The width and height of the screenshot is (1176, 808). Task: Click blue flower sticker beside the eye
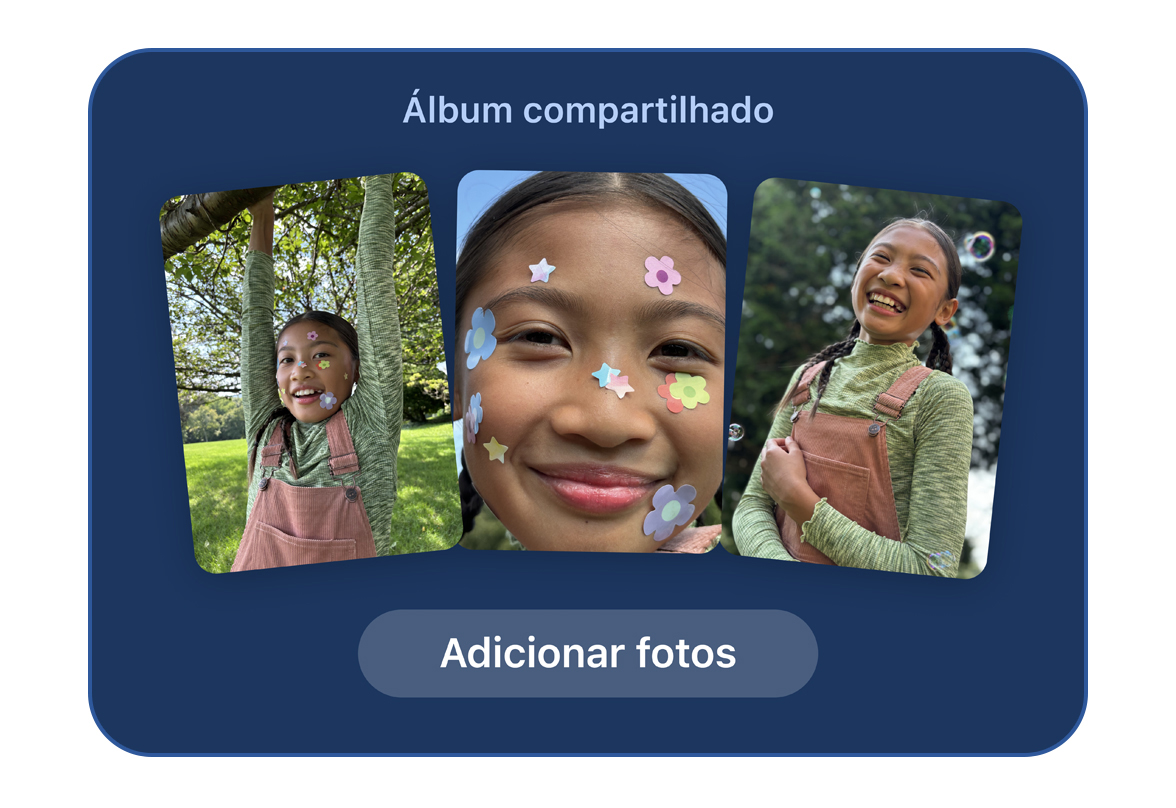(480, 338)
